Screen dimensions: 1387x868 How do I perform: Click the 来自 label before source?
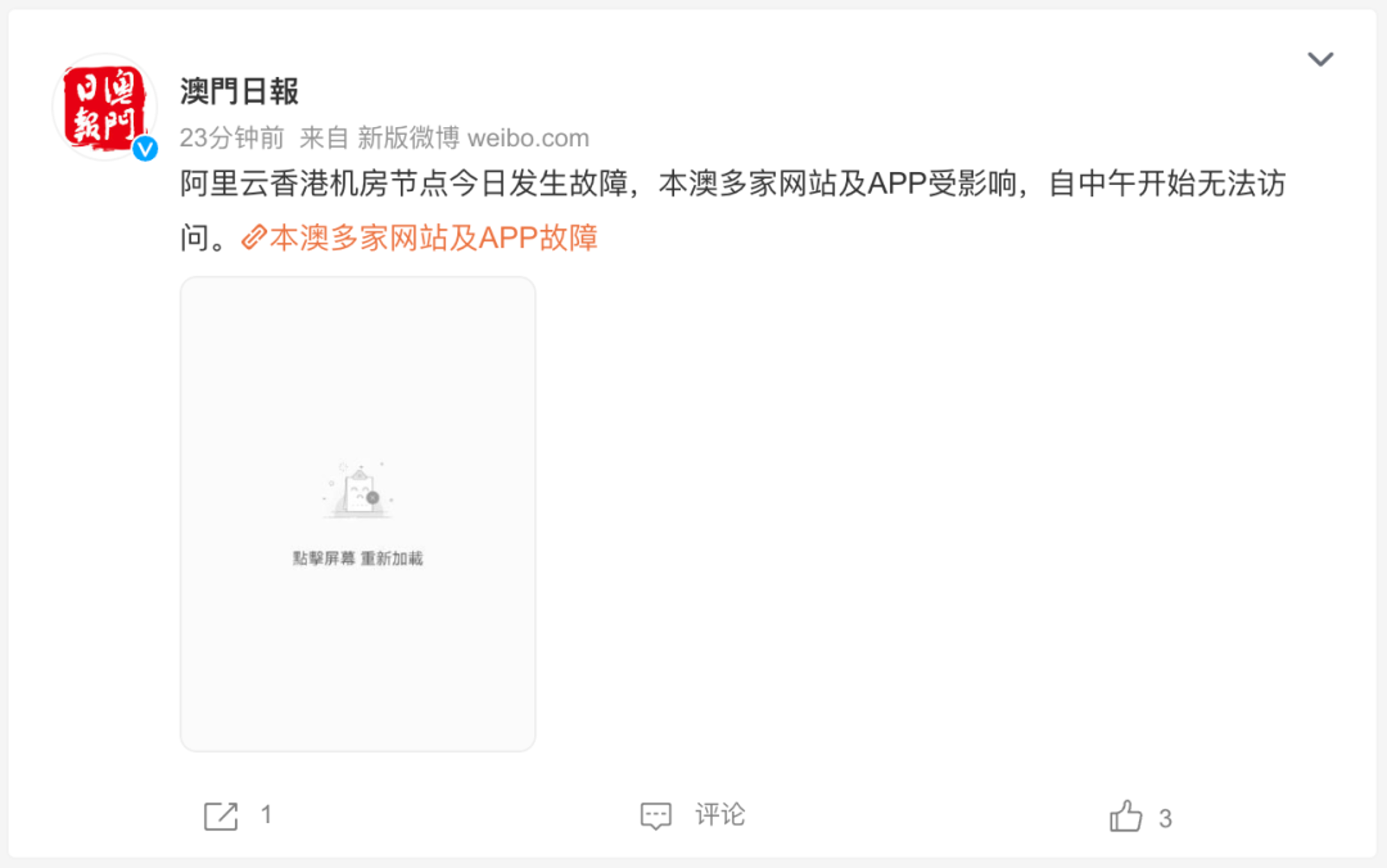pos(323,138)
